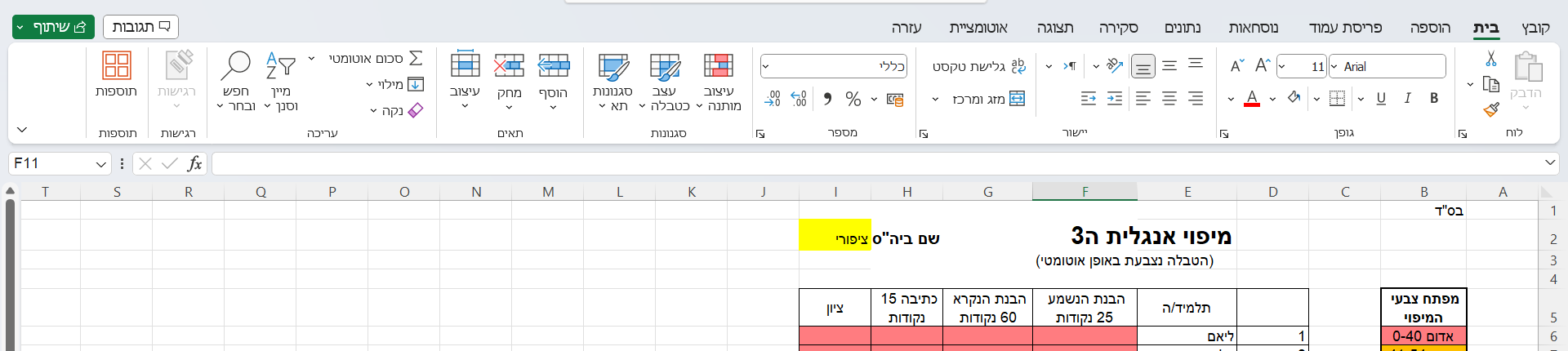Click the red font color swatch

(x=1251, y=99)
